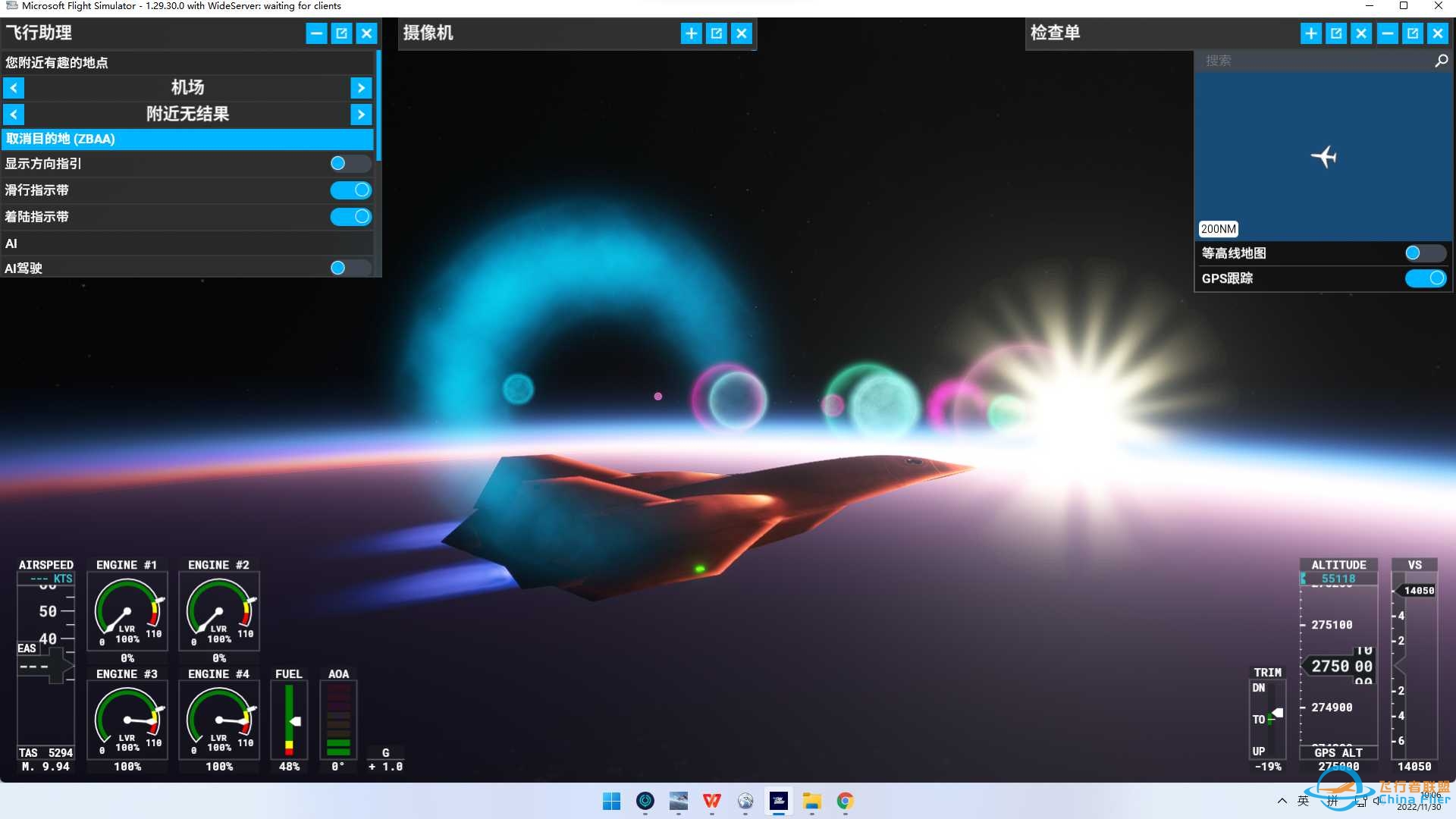Click the 200NM map range label
This screenshot has width=1456, height=819.
[x=1218, y=229]
